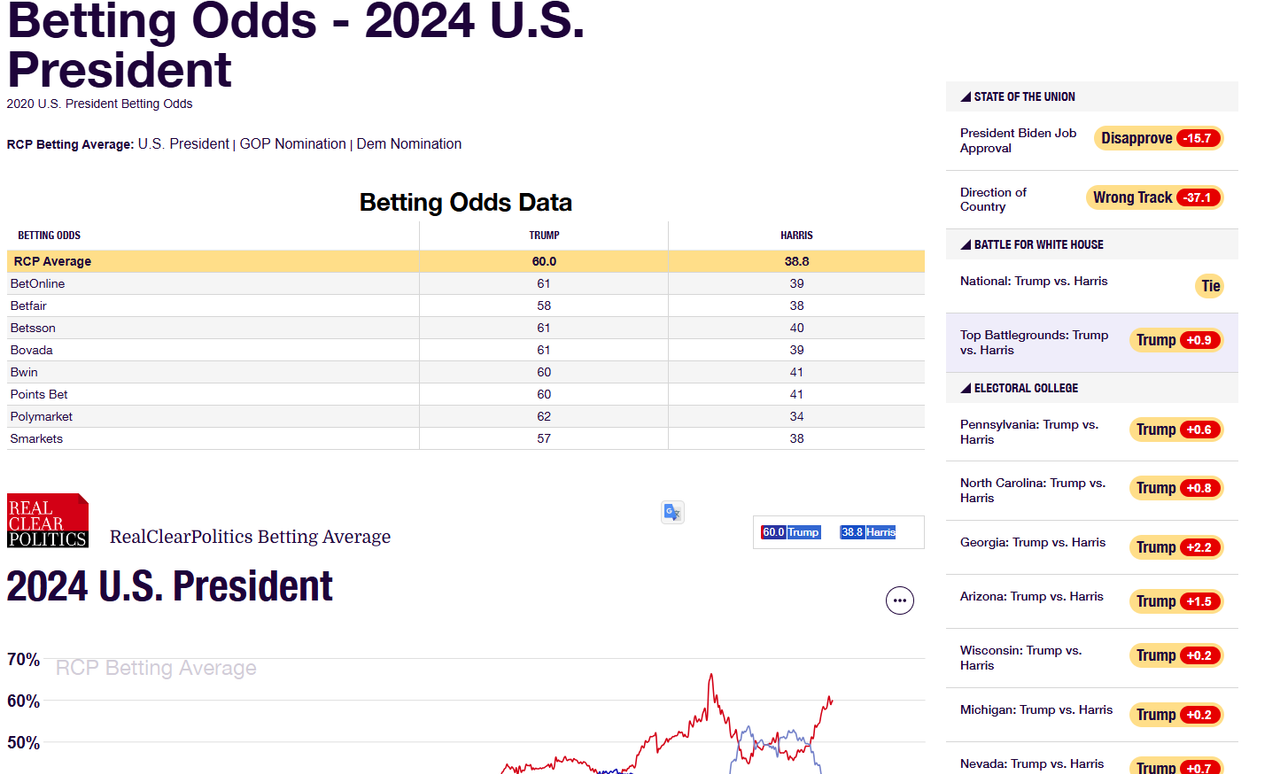Collapse the State of the Union section
The height and width of the screenshot is (774, 1280).
(x=1018, y=97)
